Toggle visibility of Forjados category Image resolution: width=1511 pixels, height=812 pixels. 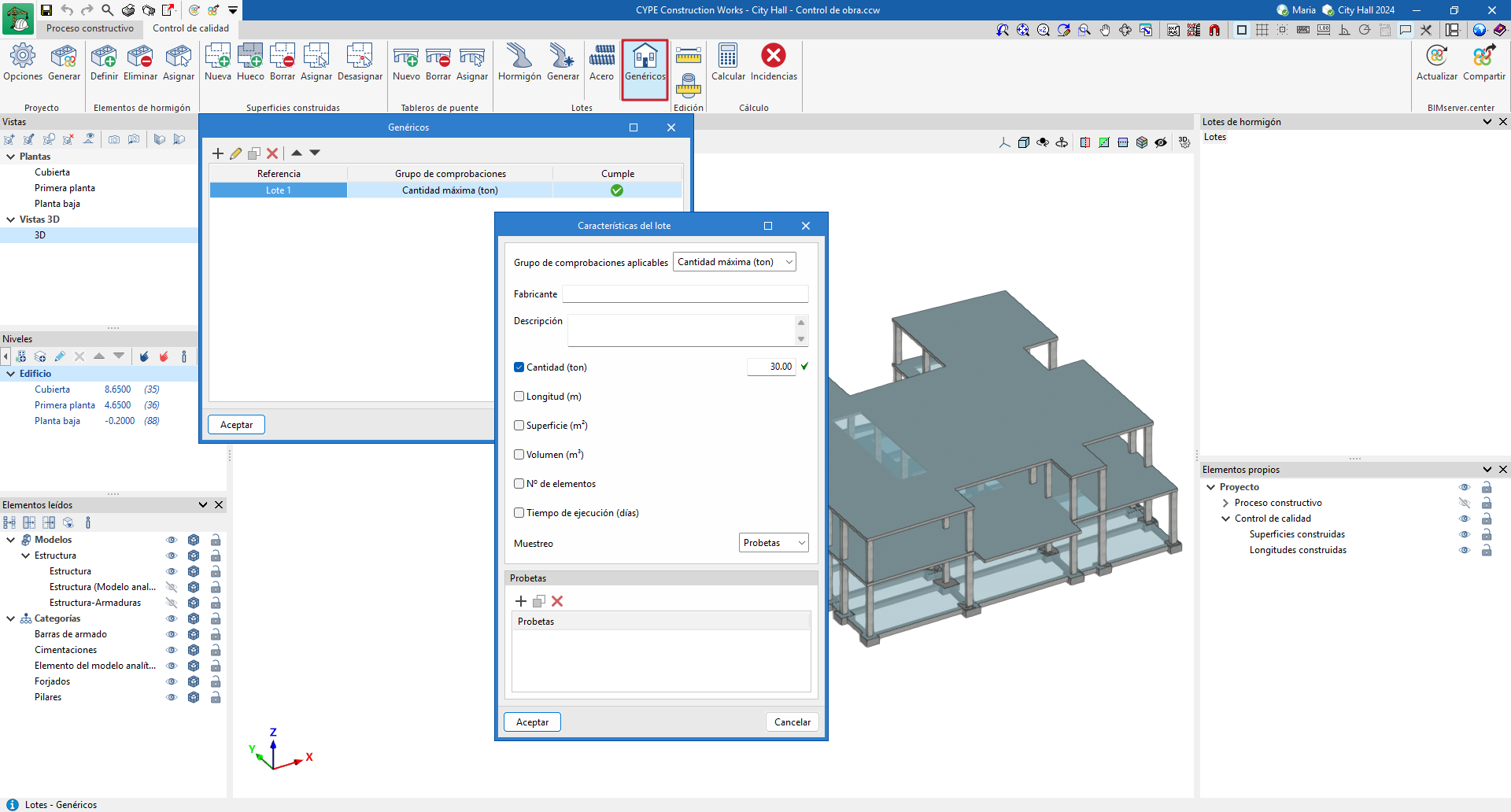tap(172, 681)
